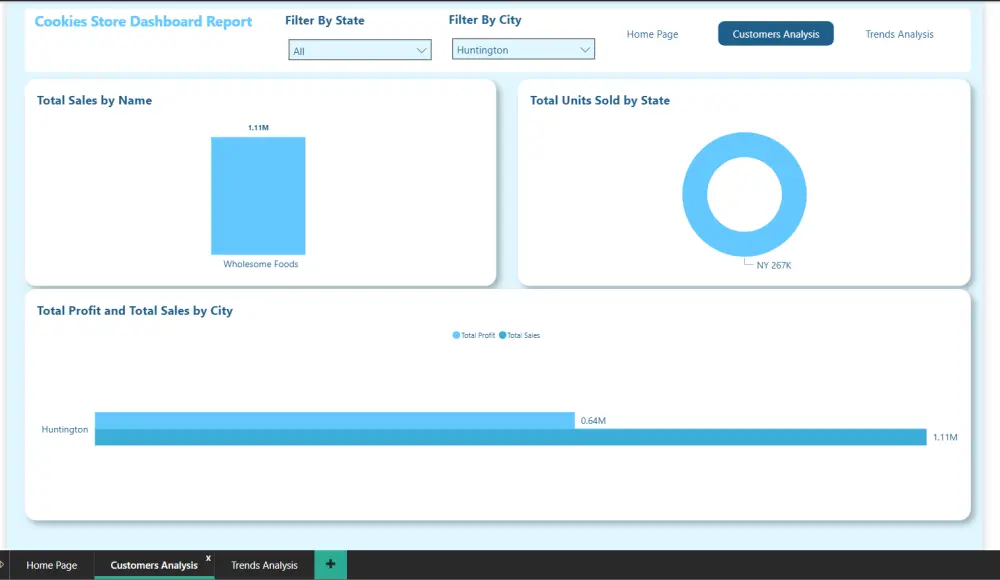
Task: Go to Home Page navigation button
Action: coord(652,34)
